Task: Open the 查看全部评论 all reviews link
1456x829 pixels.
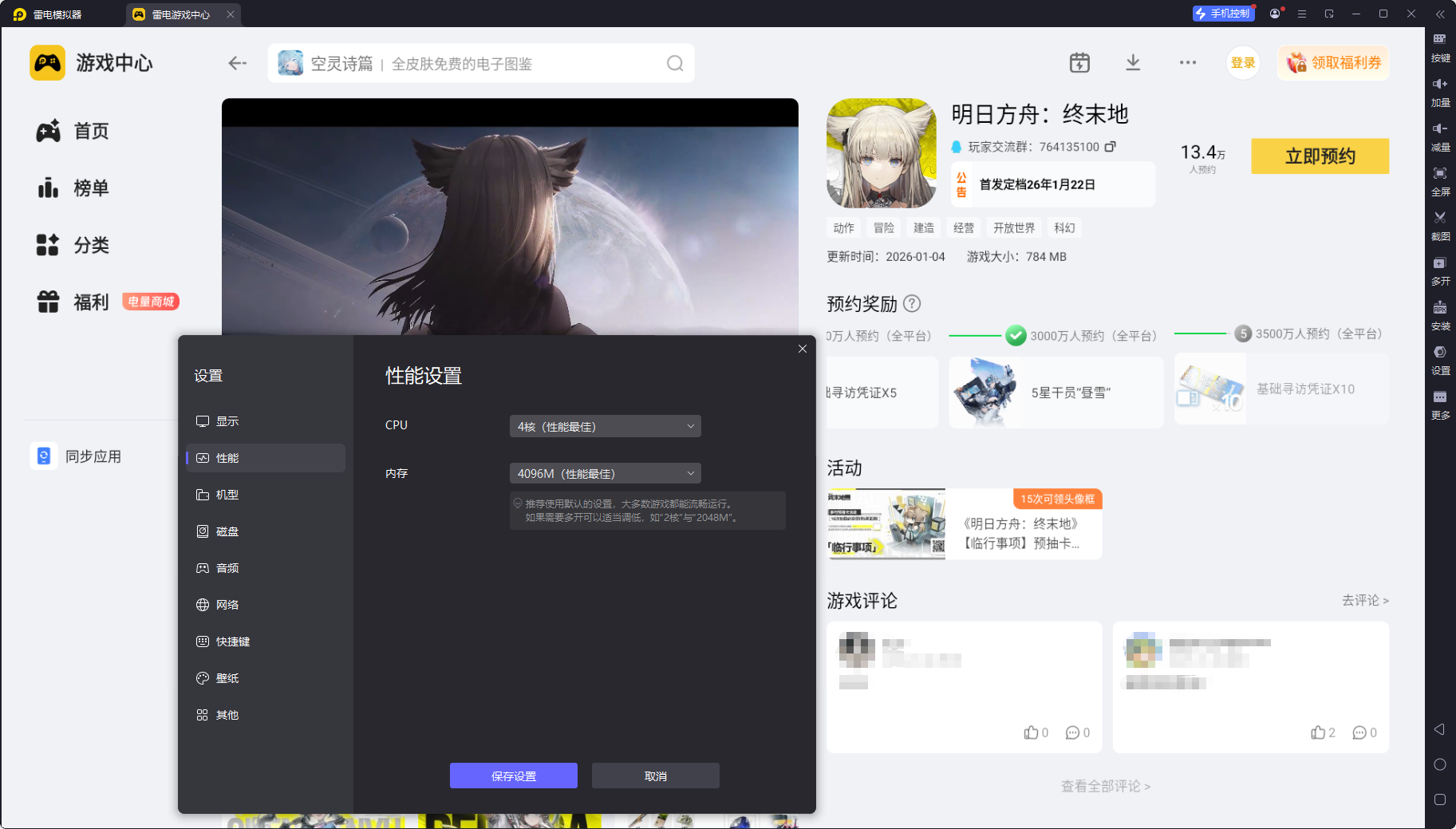Action: tap(1106, 787)
